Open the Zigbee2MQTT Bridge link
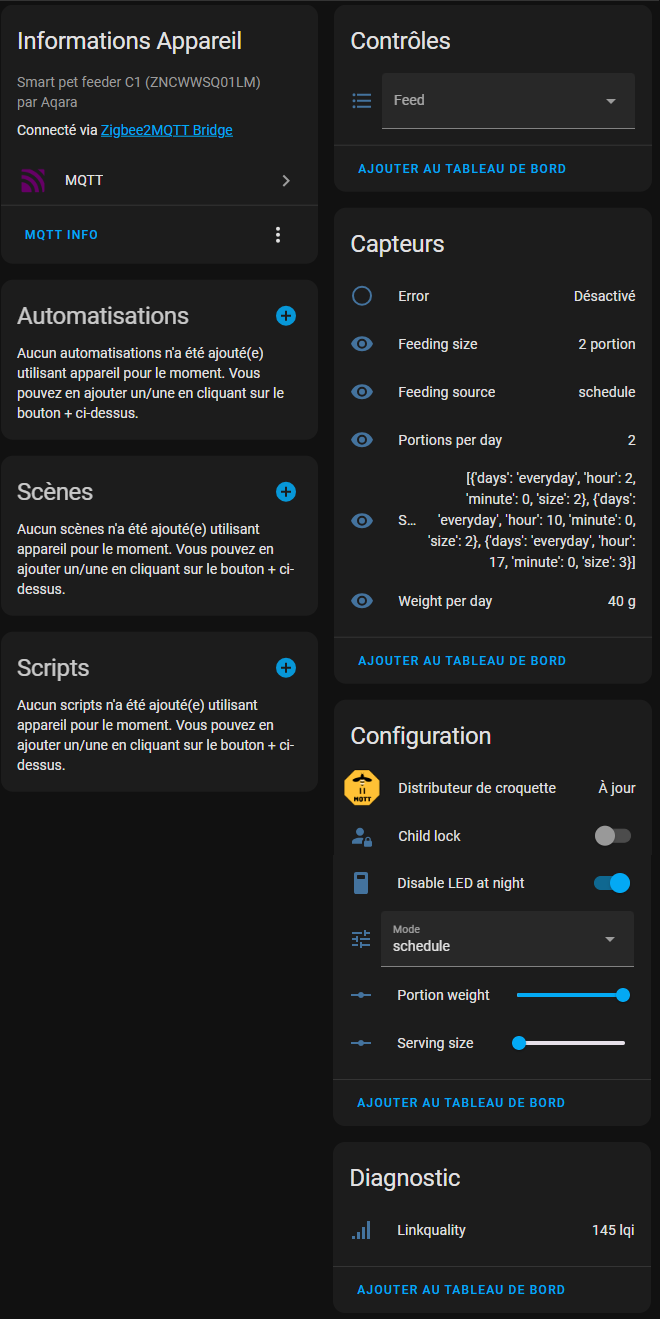This screenshot has width=660, height=1319. [x=167, y=130]
